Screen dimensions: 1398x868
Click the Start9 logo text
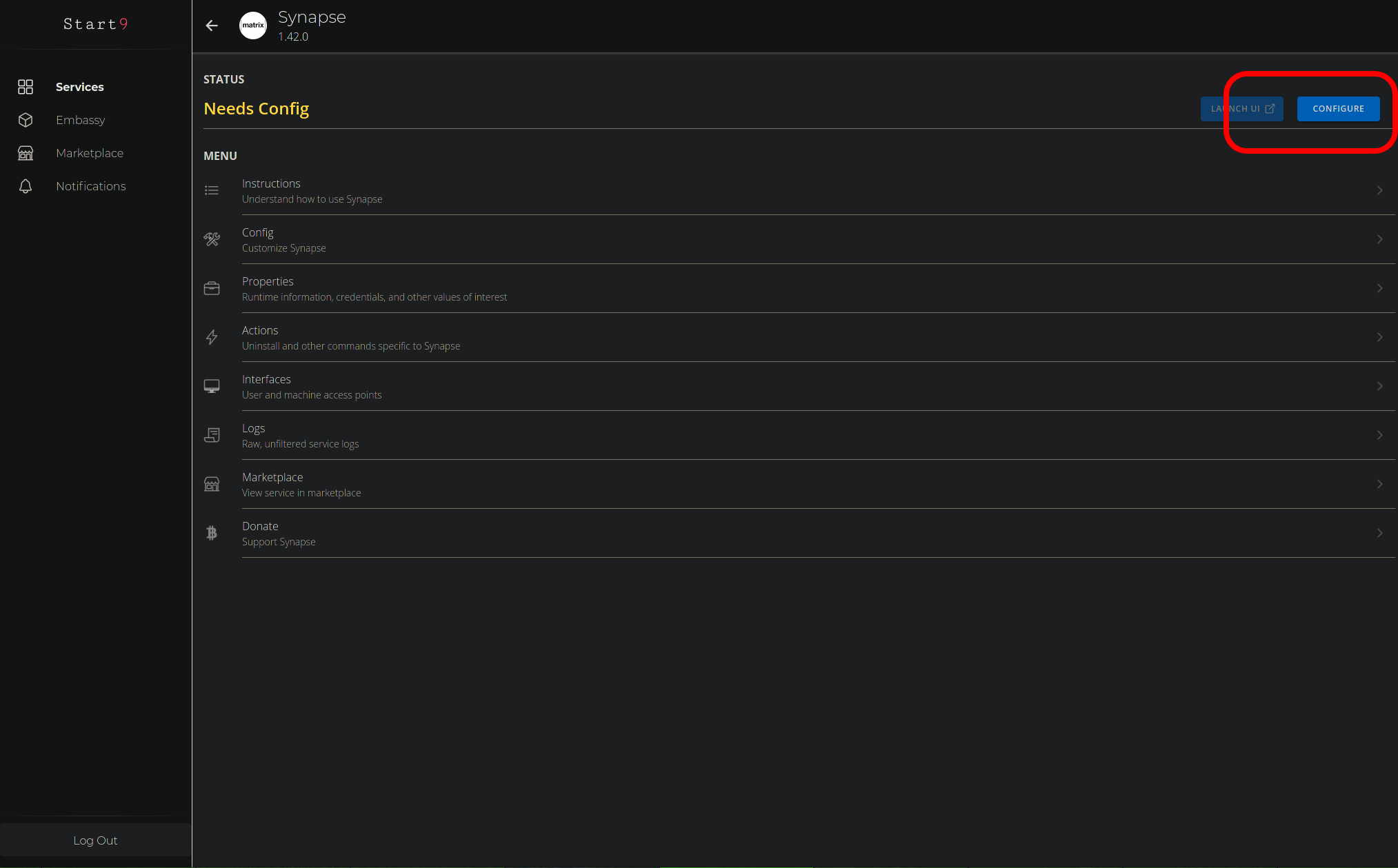click(95, 24)
